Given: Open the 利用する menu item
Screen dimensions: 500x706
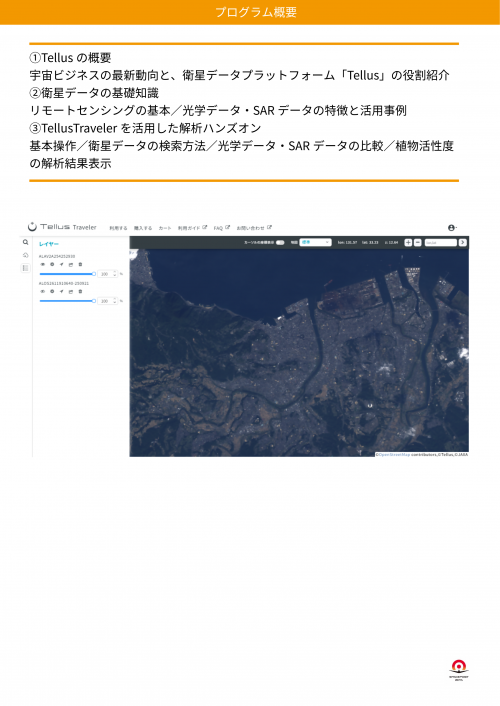Looking at the screenshot, I should click(118, 228).
